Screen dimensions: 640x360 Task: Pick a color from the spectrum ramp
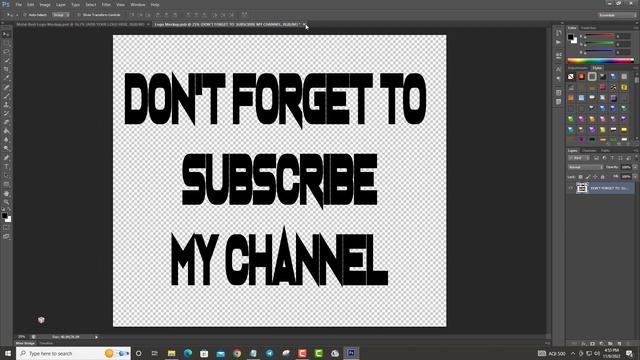coord(600,60)
